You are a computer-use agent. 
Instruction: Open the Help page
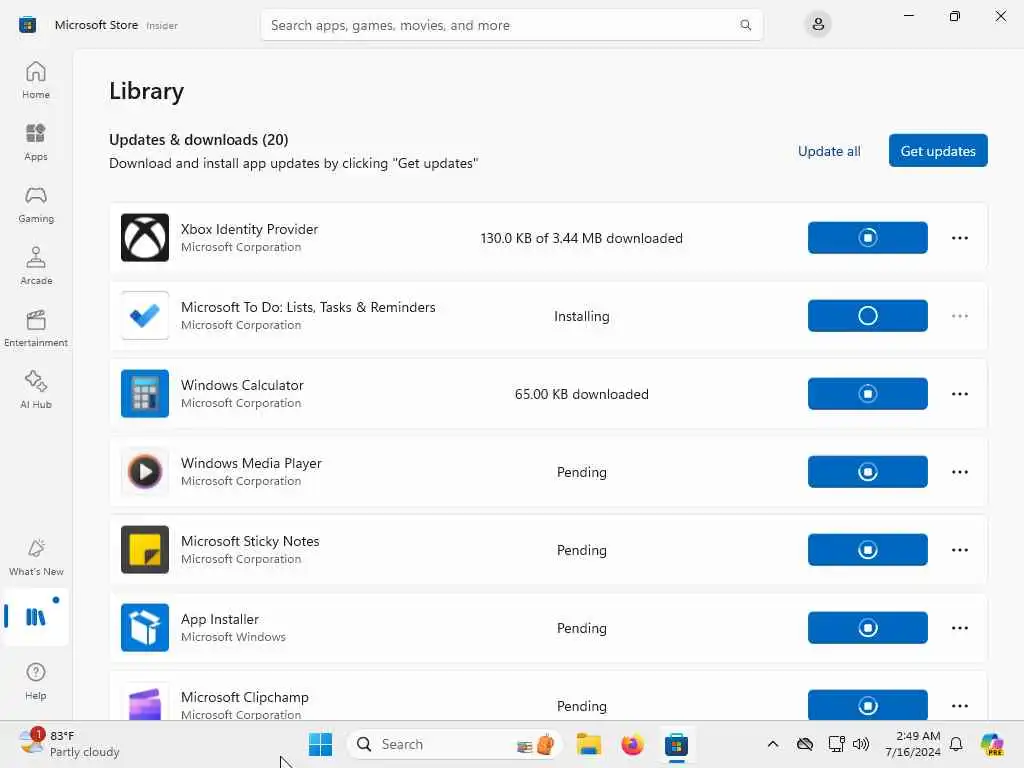36,681
